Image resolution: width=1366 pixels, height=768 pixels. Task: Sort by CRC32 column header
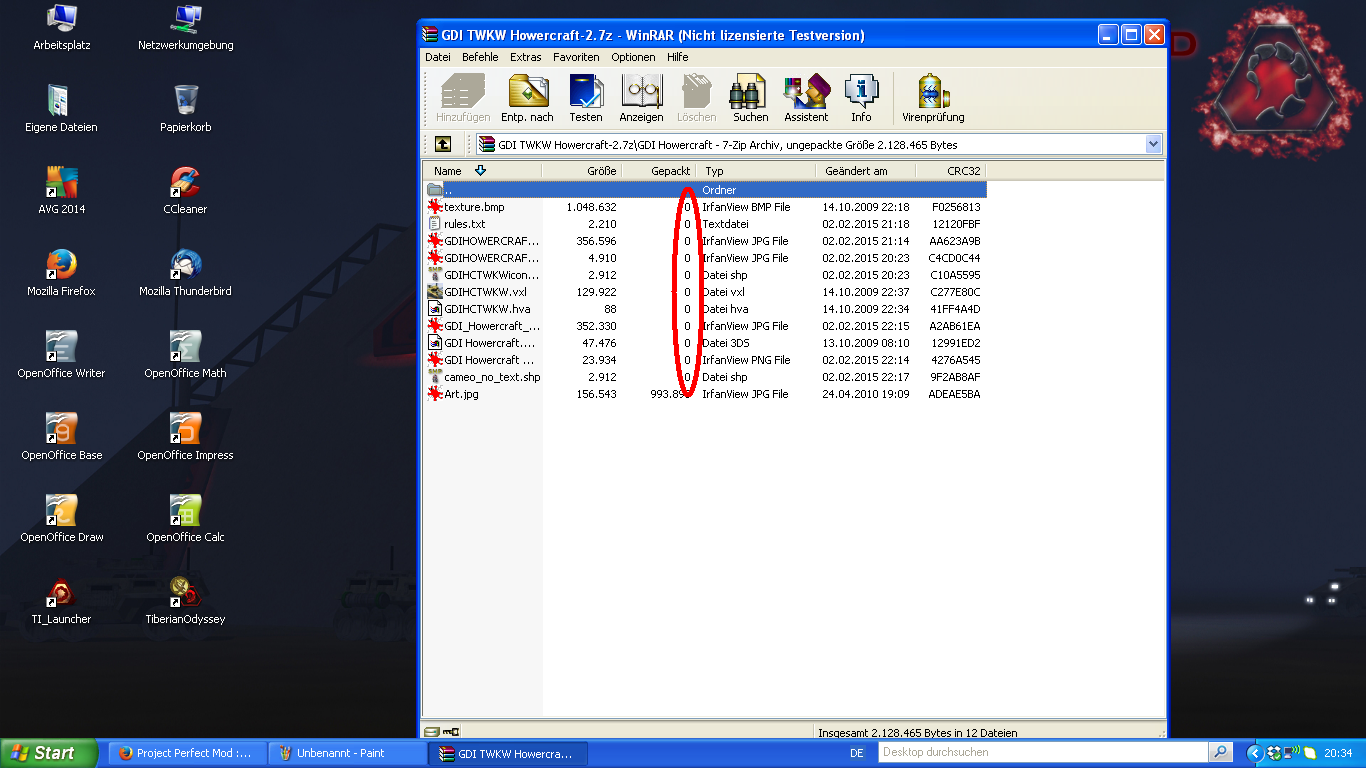951,171
